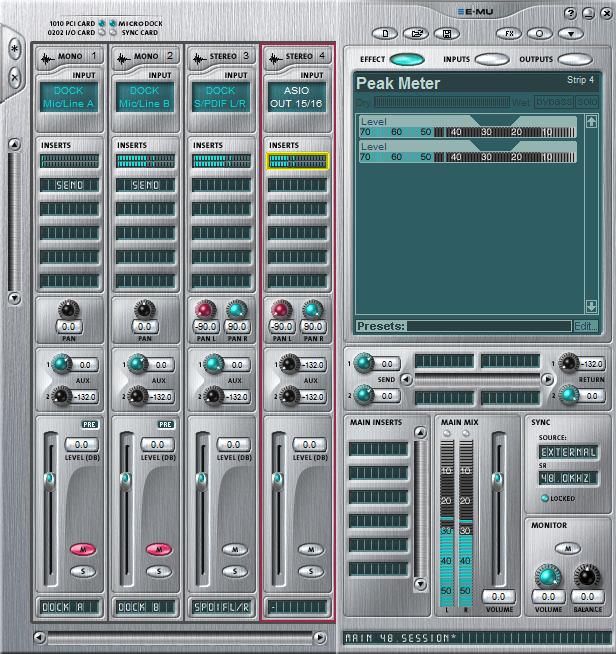The width and height of the screenshot is (616, 654).
Task: Mute strip 4 with its M button
Action: (311, 549)
